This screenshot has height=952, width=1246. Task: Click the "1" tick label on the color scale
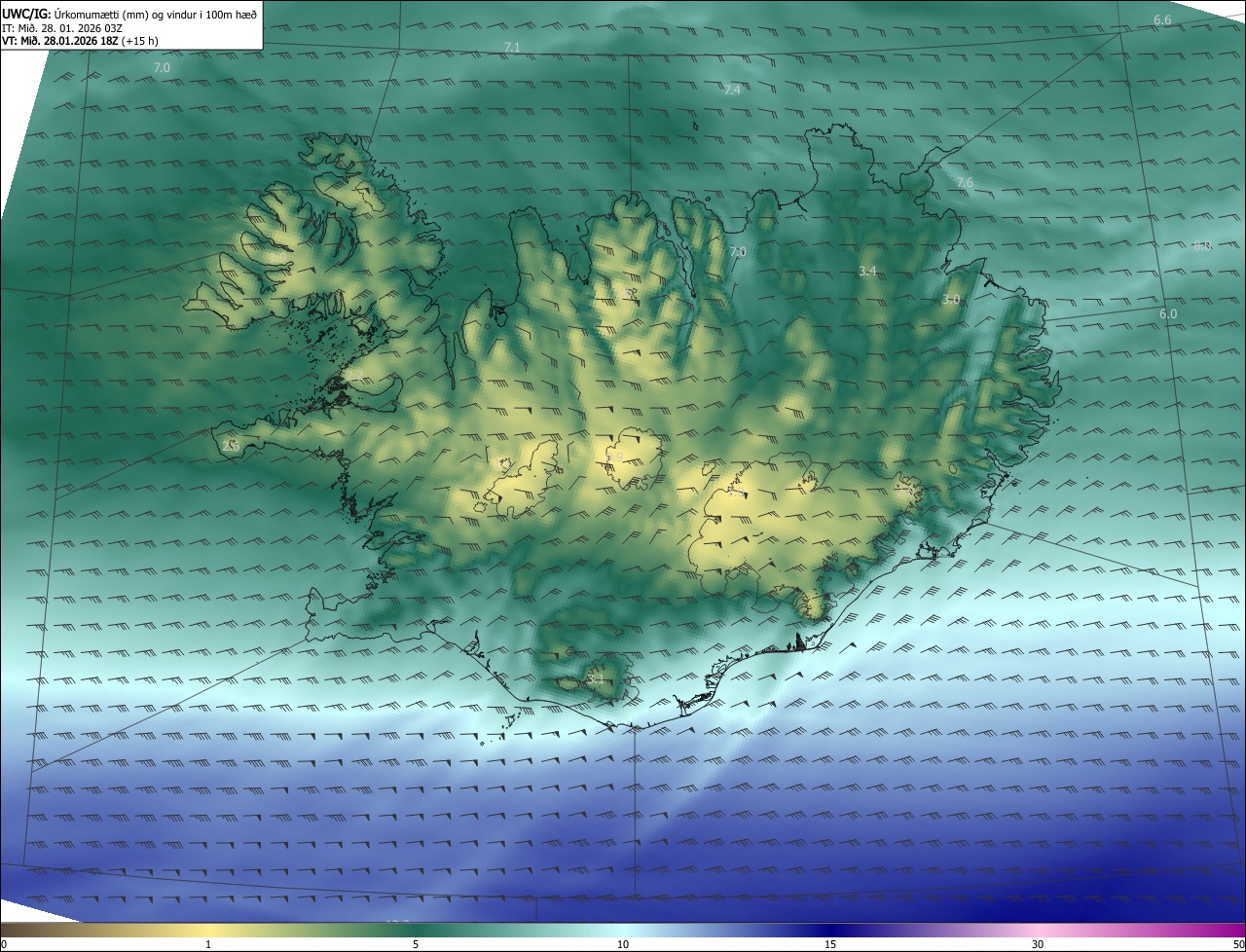[x=208, y=944]
